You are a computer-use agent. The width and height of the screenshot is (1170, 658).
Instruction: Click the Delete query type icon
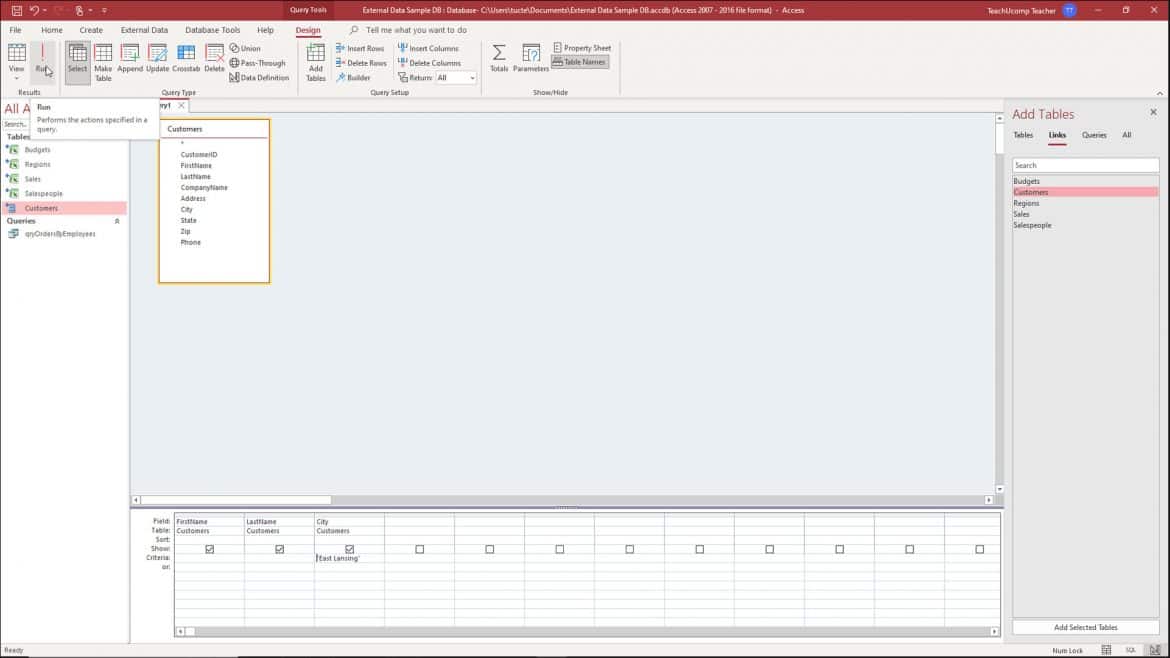[x=214, y=59]
